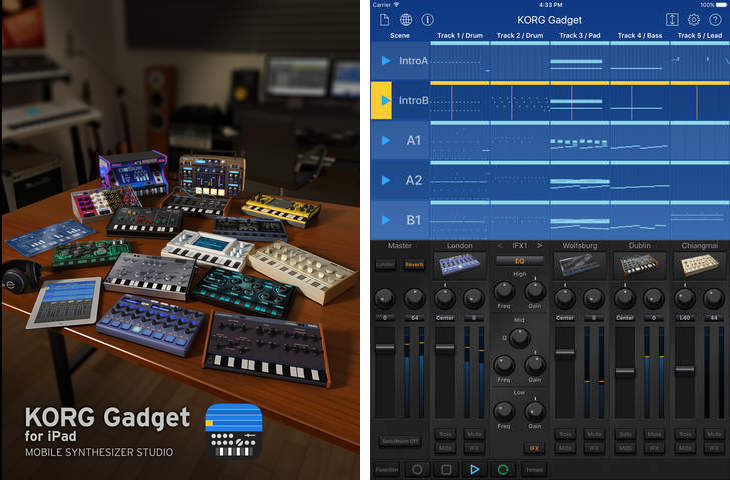The width and height of the screenshot is (730, 480).
Task: Click the Tempo button
Action: tap(534, 469)
